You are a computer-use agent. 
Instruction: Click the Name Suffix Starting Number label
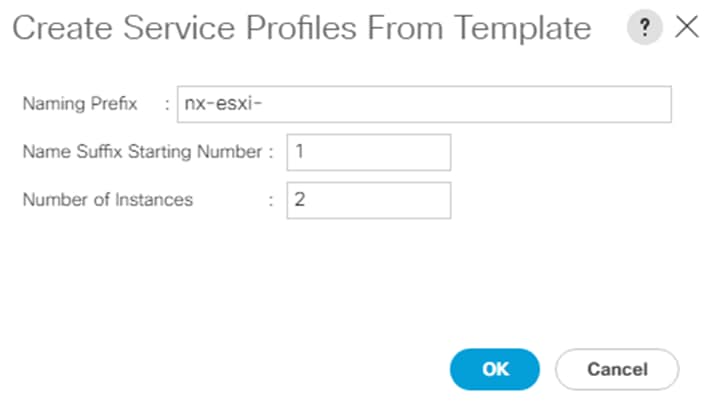tap(144, 152)
